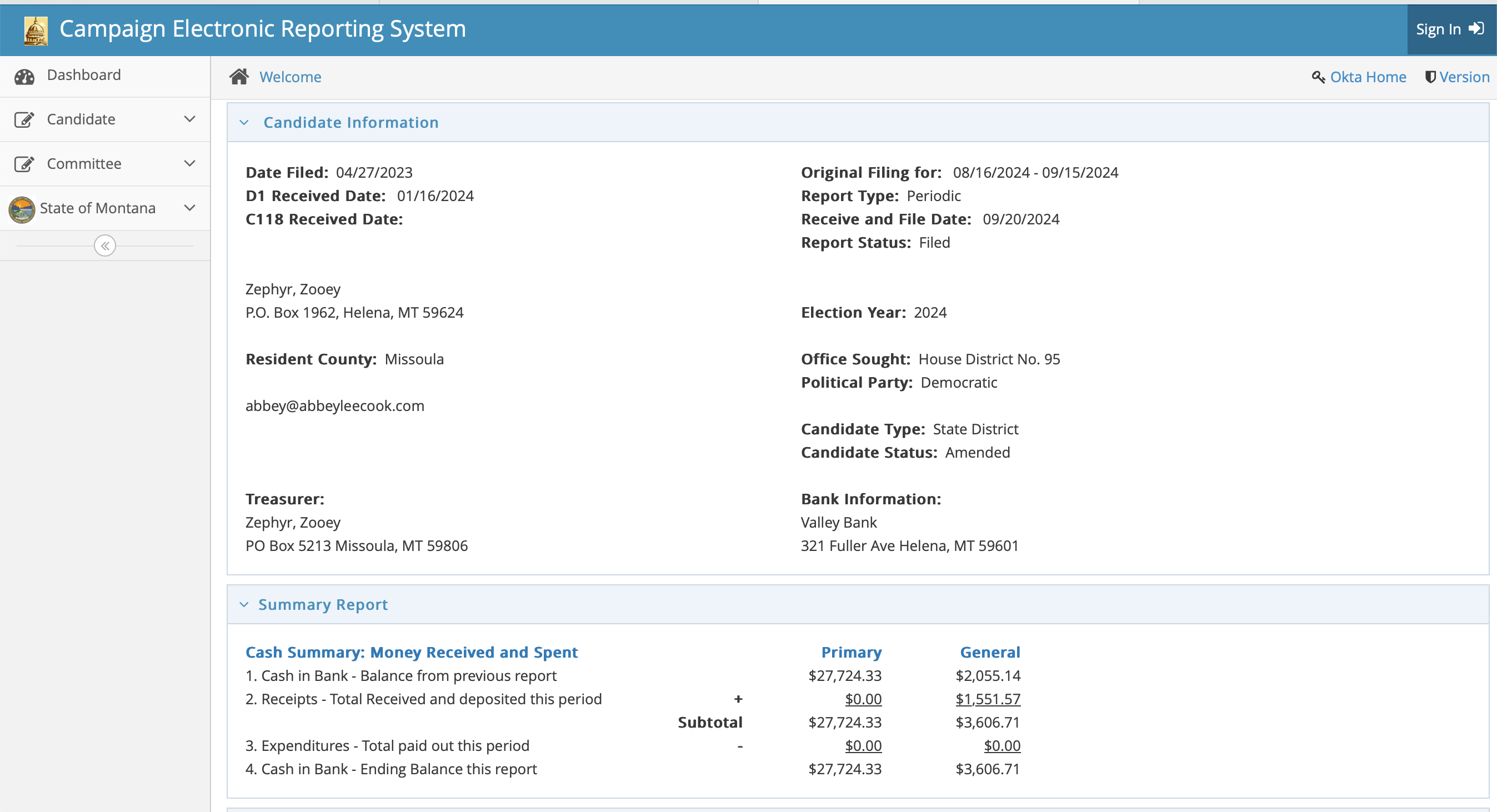The width and height of the screenshot is (1497, 812).
Task: Click the Version shield icon
Action: coord(1430,77)
